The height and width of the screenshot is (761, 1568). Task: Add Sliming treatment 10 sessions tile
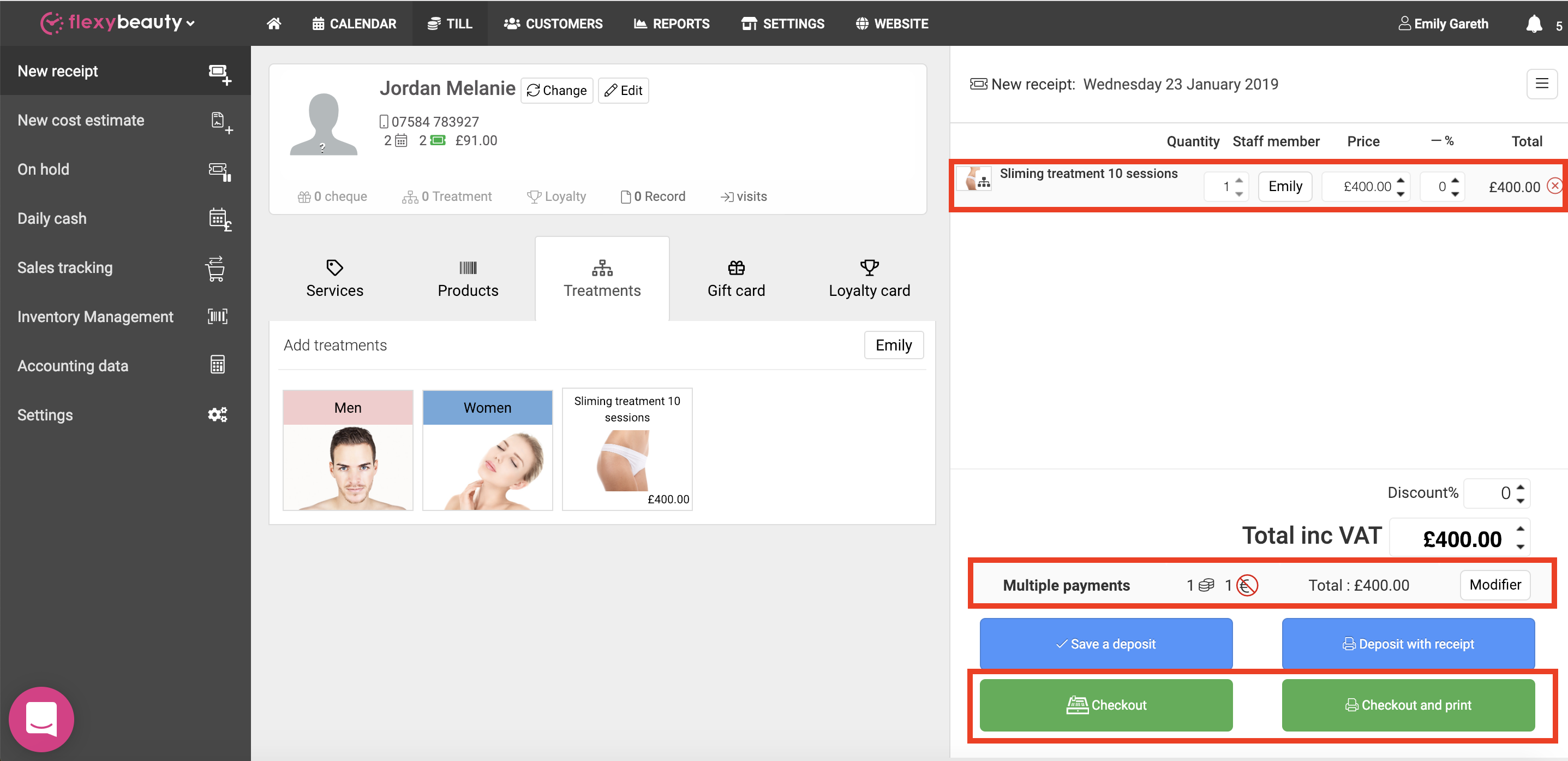(x=627, y=449)
